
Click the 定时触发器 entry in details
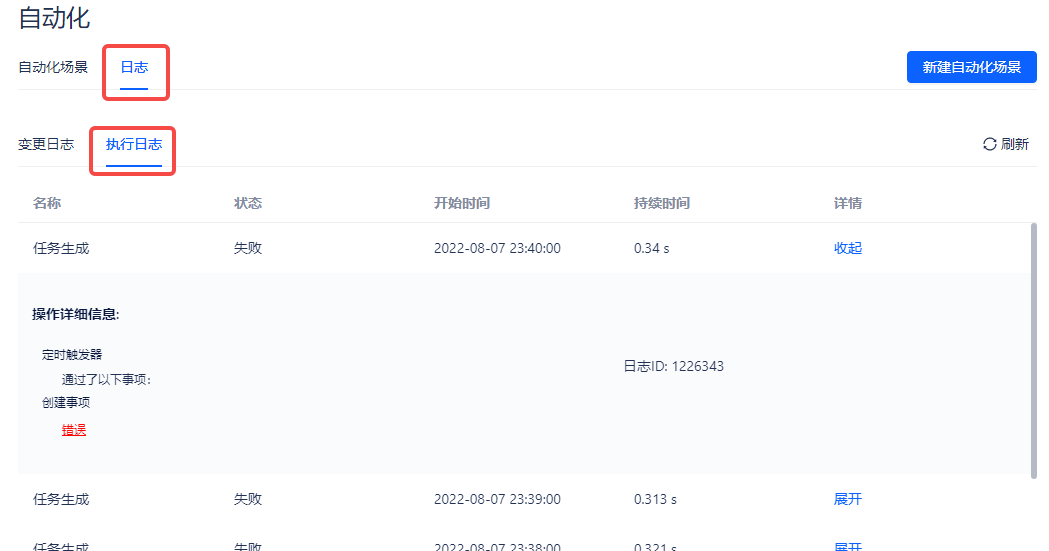[72, 354]
